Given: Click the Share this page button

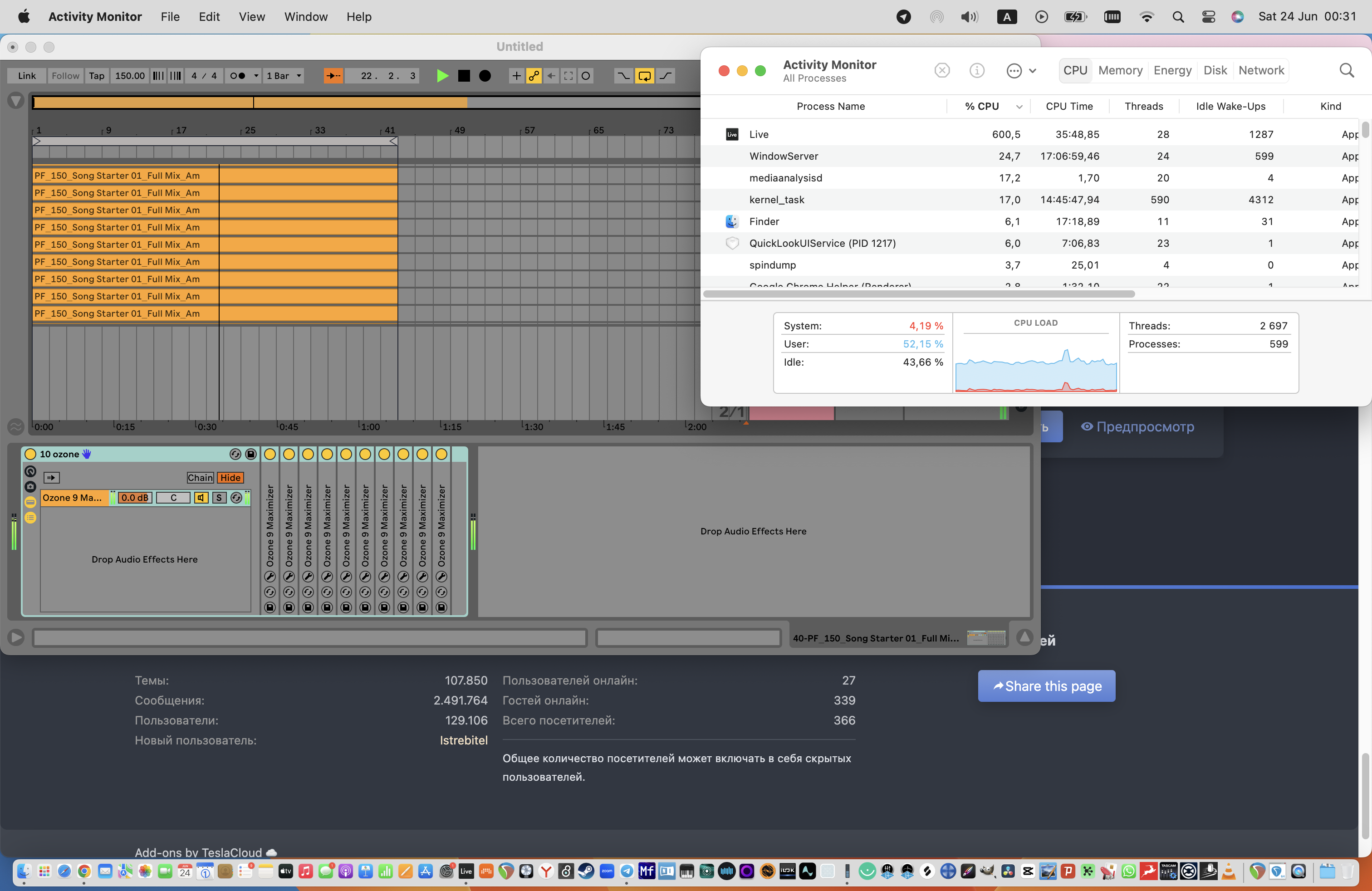Looking at the screenshot, I should point(1046,686).
